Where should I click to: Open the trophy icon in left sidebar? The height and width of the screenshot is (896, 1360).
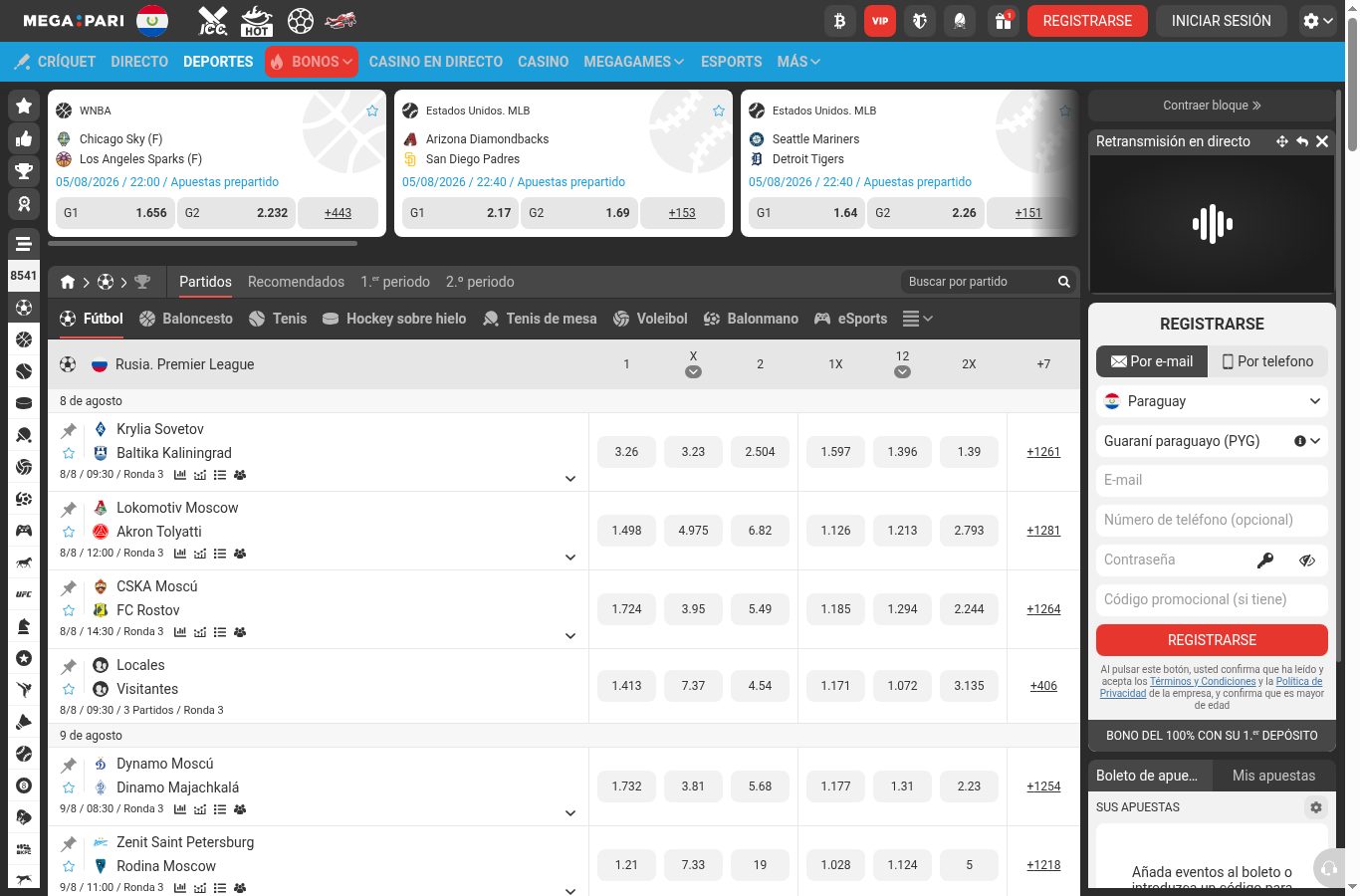click(x=24, y=171)
